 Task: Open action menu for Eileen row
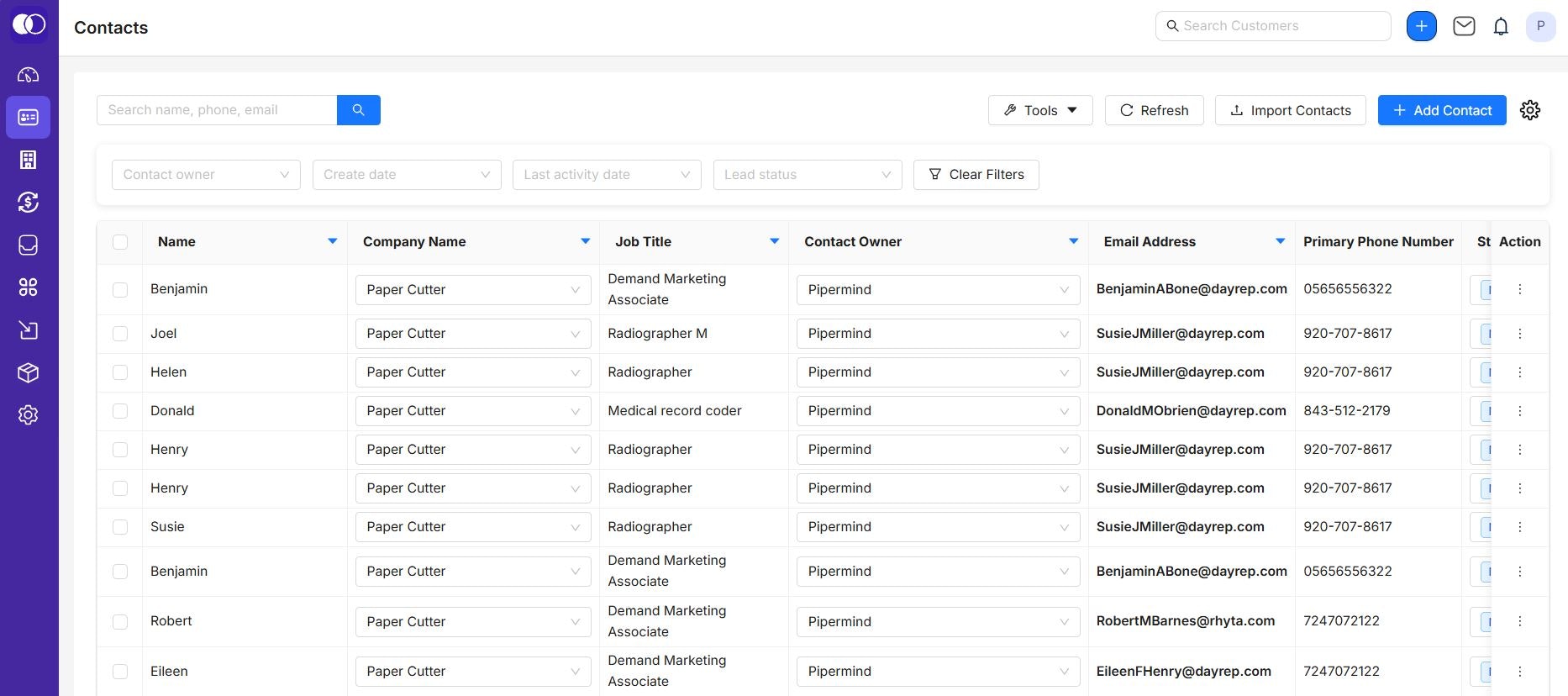1520,672
